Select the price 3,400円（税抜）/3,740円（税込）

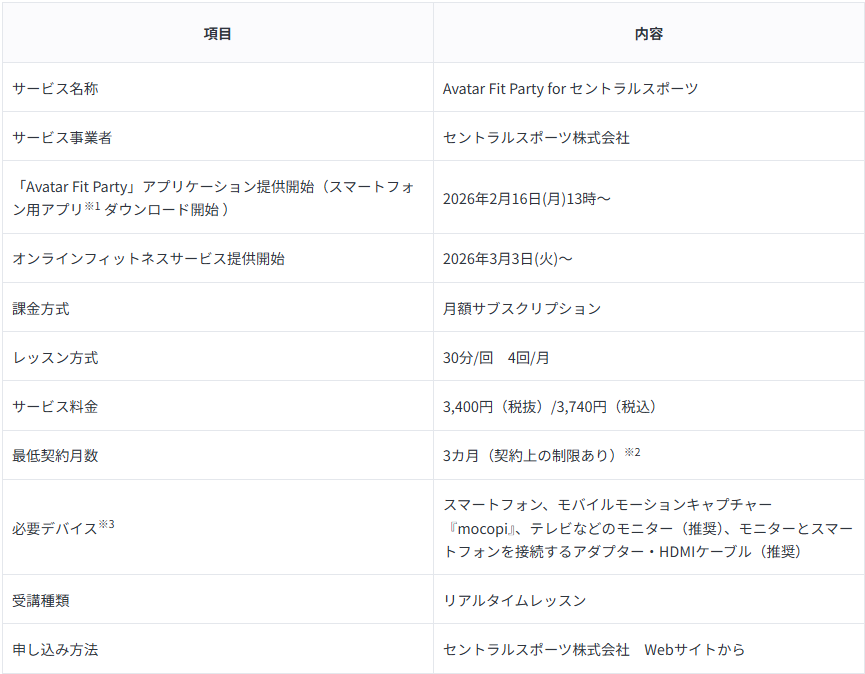click(550, 406)
